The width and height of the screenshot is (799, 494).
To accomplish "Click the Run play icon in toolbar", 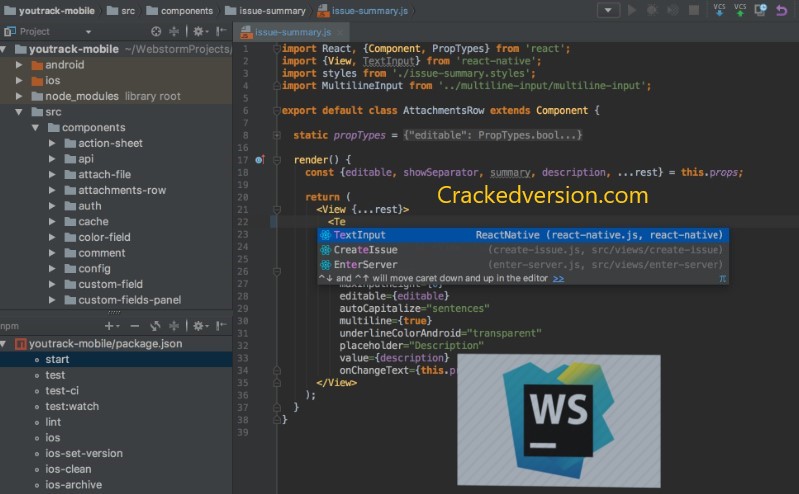I will tap(631, 10).
